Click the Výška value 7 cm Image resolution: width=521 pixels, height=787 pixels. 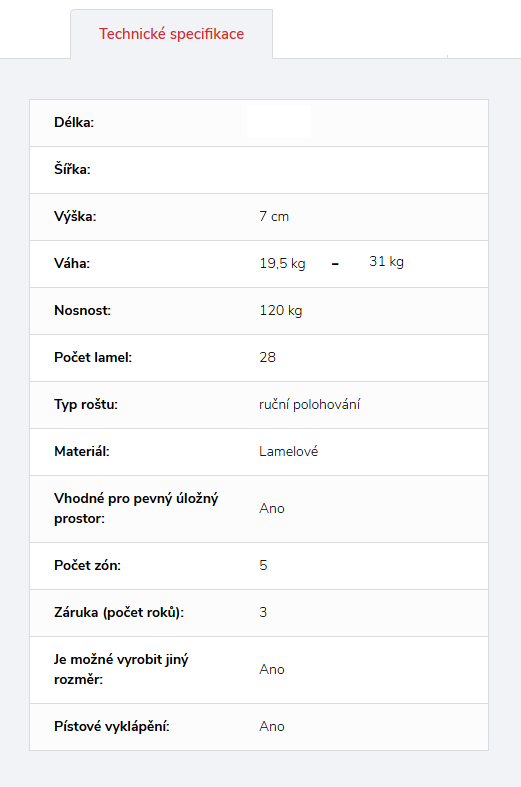click(274, 216)
